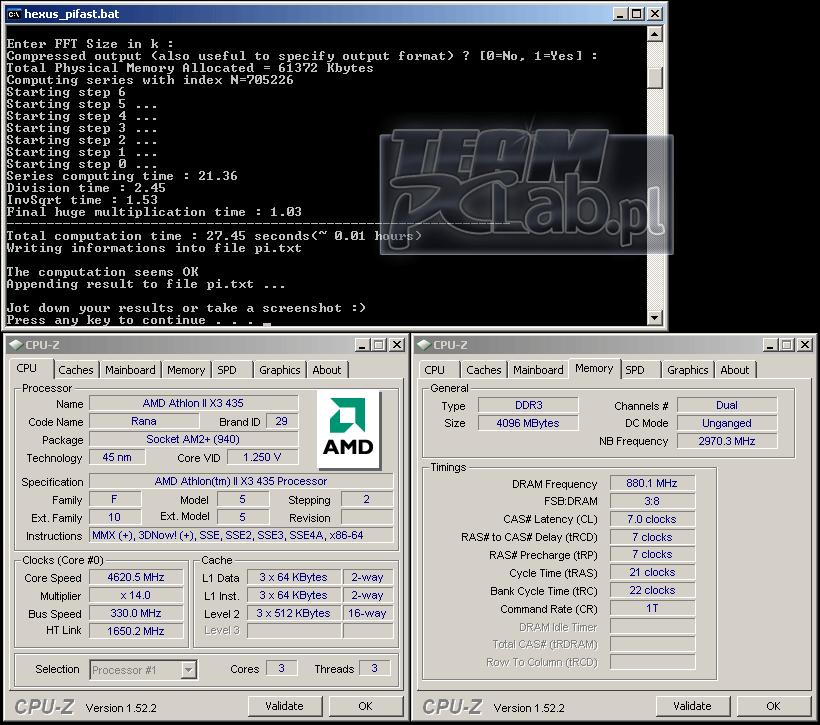The height and width of the screenshot is (725, 820).
Task: Click the NB Frequency value '2970.3 MHz'
Action: click(727, 441)
